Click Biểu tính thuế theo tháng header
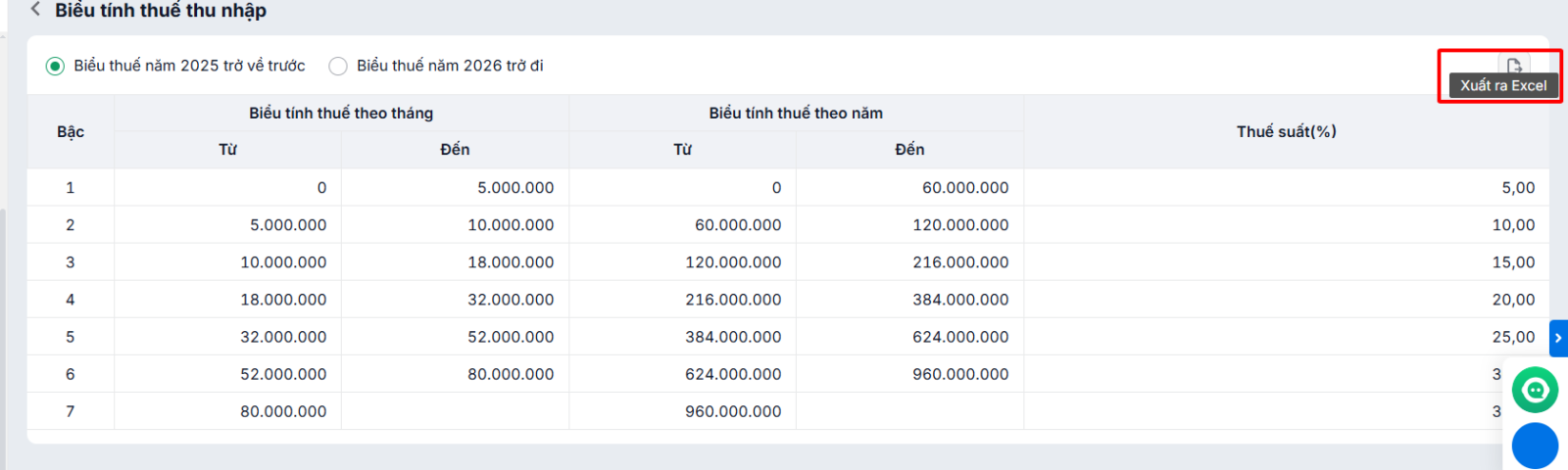 (x=341, y=114)
